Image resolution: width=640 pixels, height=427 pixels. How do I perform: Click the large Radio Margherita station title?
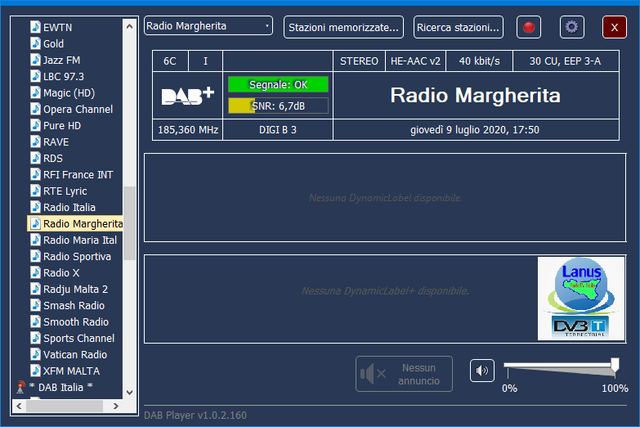pos(476,95)
